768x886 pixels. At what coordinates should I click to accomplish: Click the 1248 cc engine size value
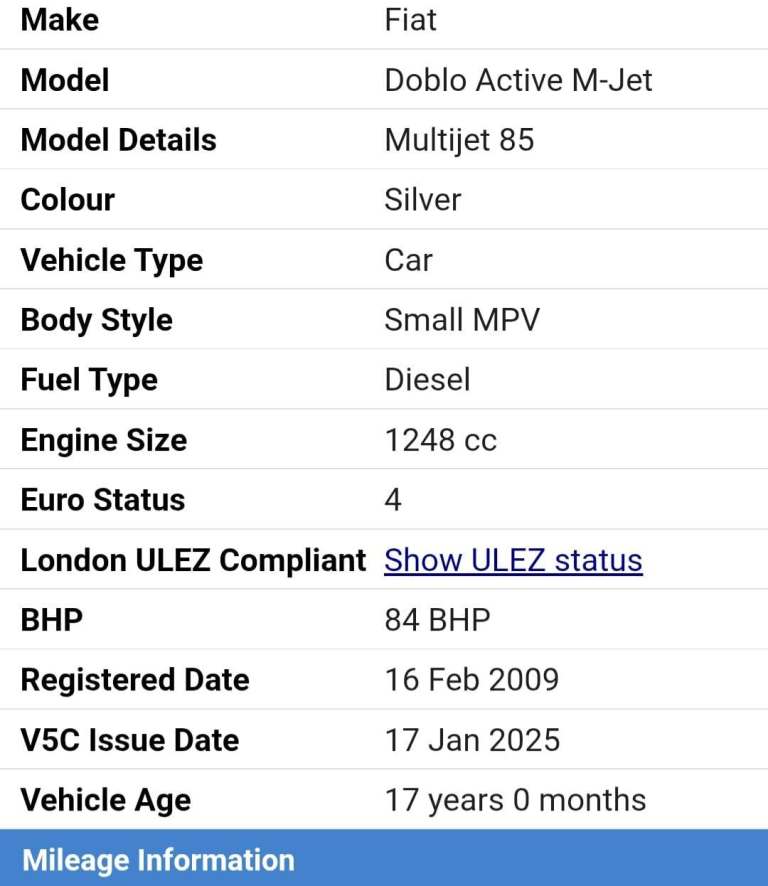click(440, 440)
